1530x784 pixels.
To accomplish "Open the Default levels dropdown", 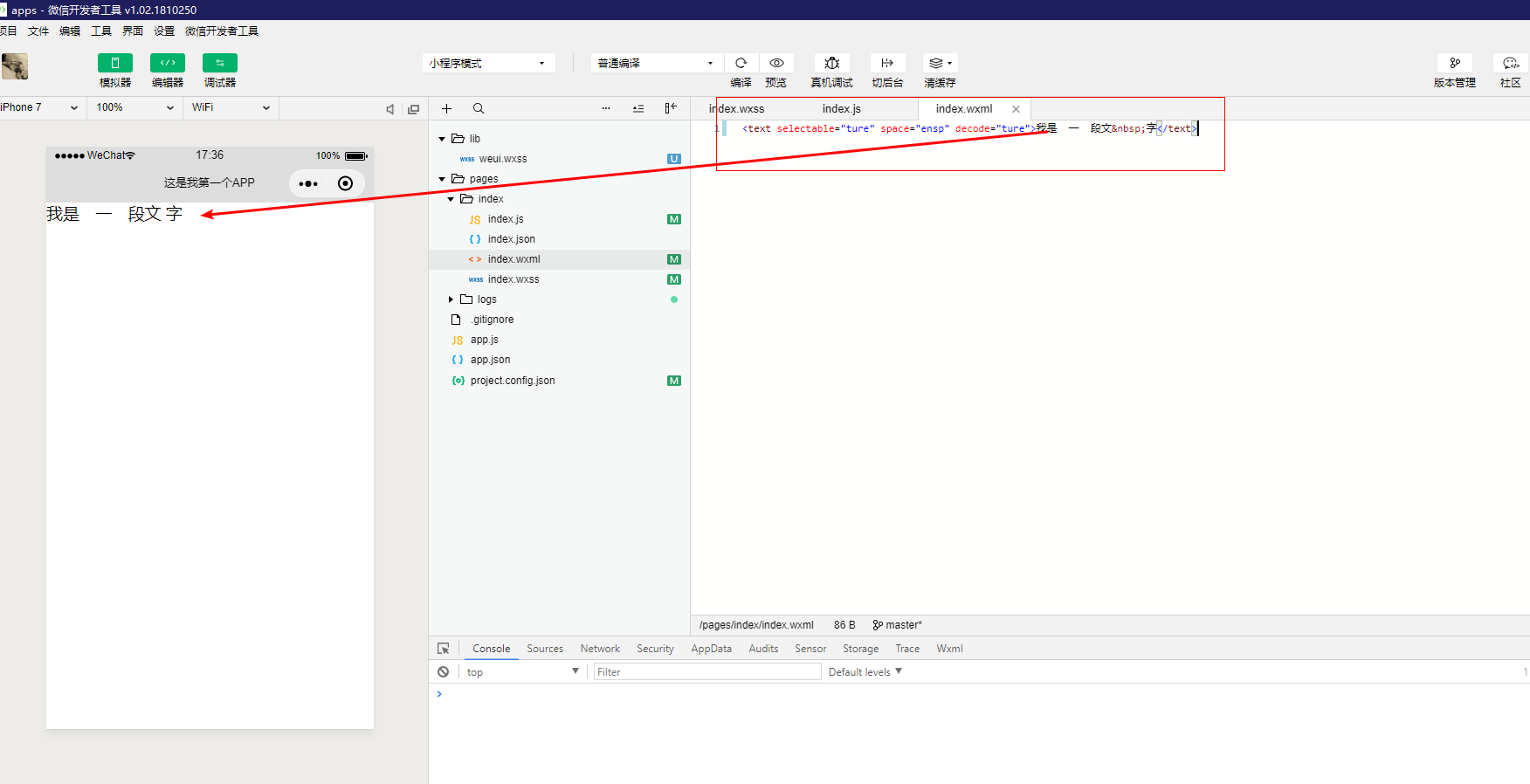I will 865,671.
